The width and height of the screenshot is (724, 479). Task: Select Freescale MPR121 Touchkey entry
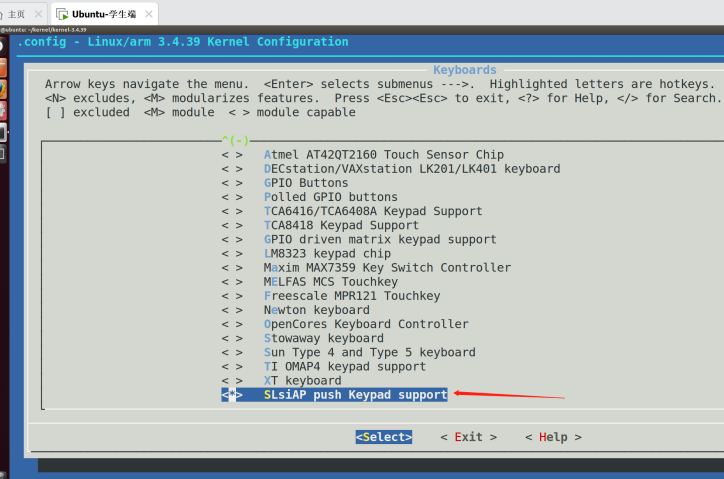pos(352,296)
